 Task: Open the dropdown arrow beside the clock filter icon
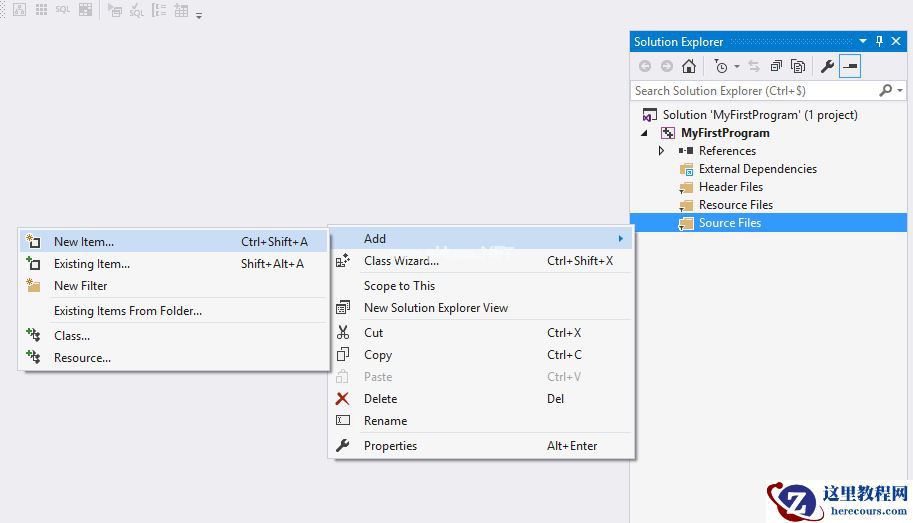pyautogui.click(x=737, y=66)
